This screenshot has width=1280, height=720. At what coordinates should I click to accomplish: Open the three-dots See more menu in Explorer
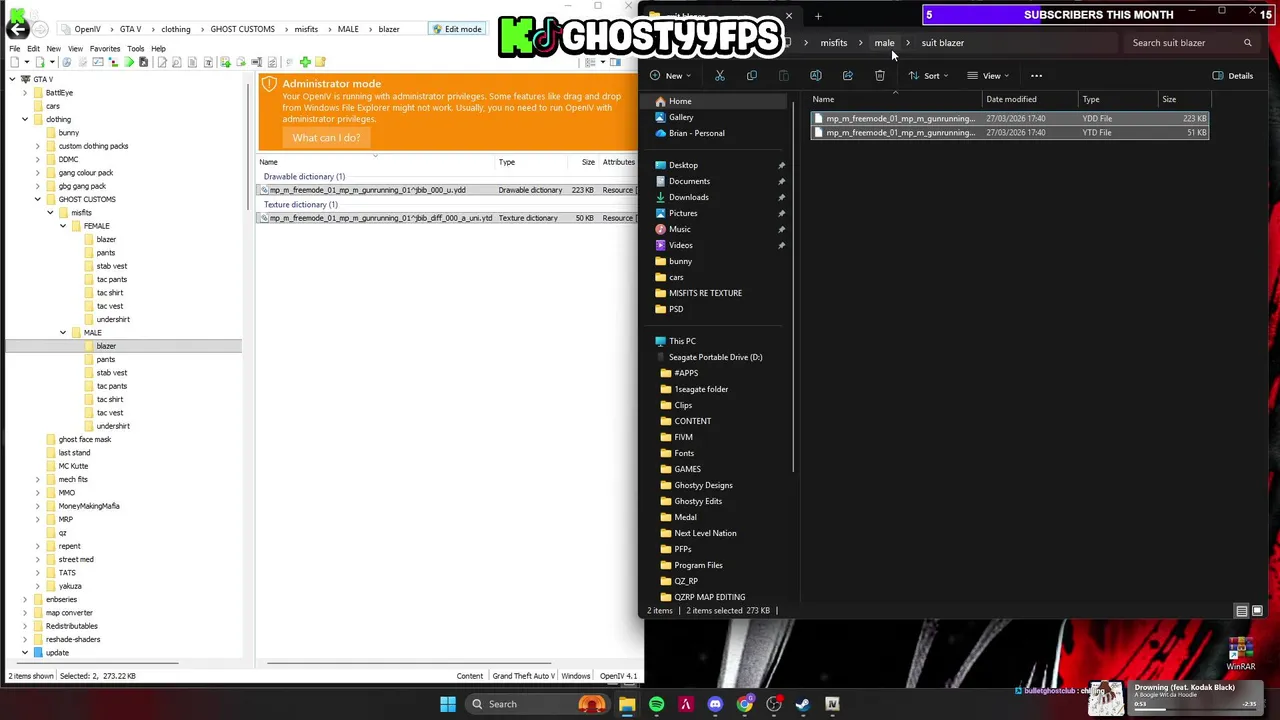[1036, 76]
